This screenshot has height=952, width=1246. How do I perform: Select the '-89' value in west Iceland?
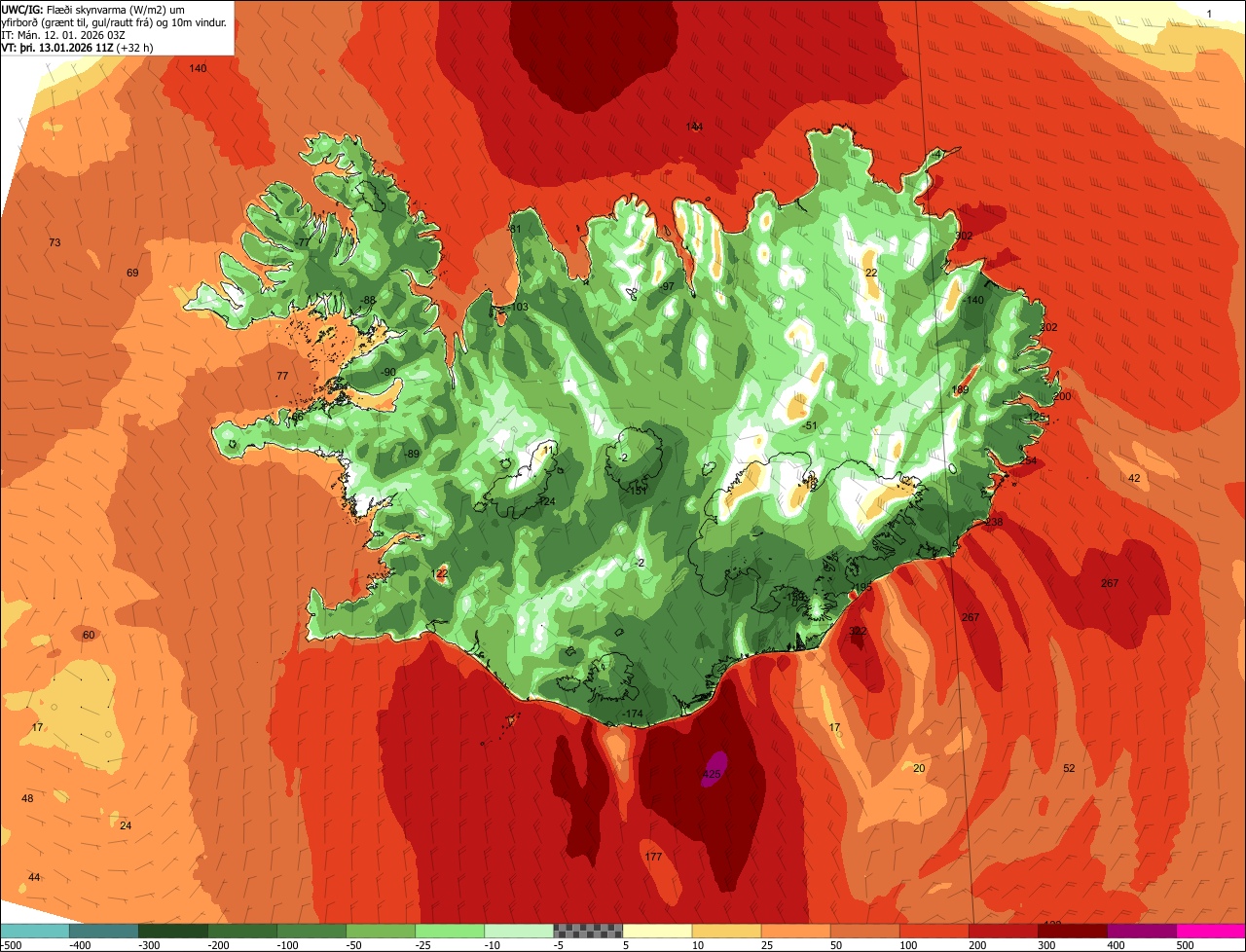[412, 454]
